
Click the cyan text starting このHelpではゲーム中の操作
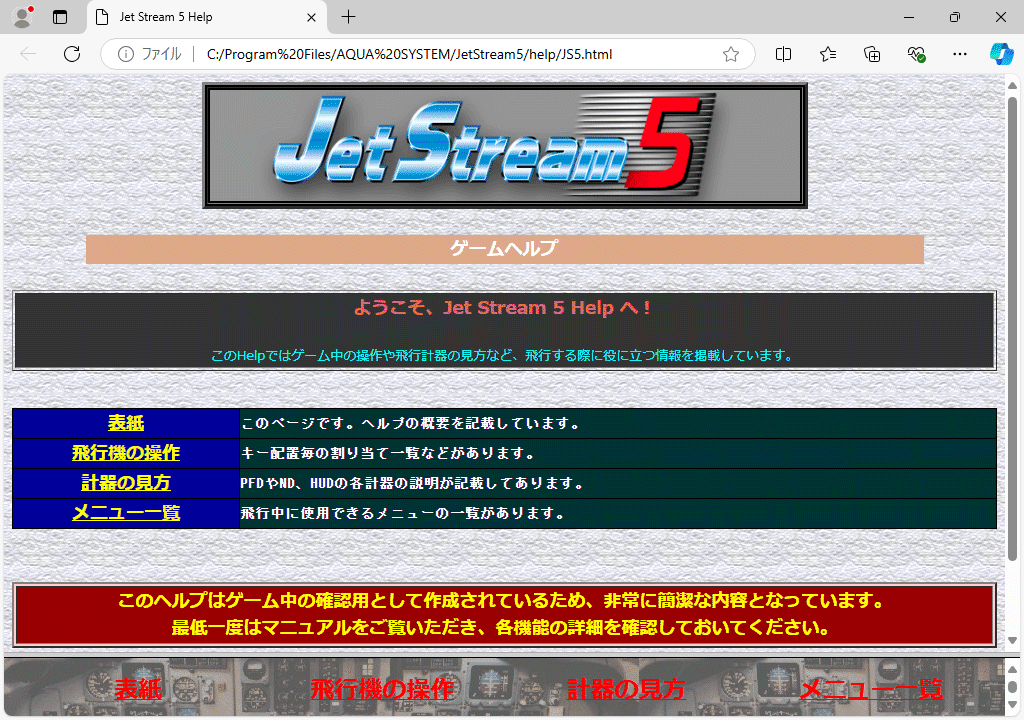pyautogui.click(x=502, y=355)
